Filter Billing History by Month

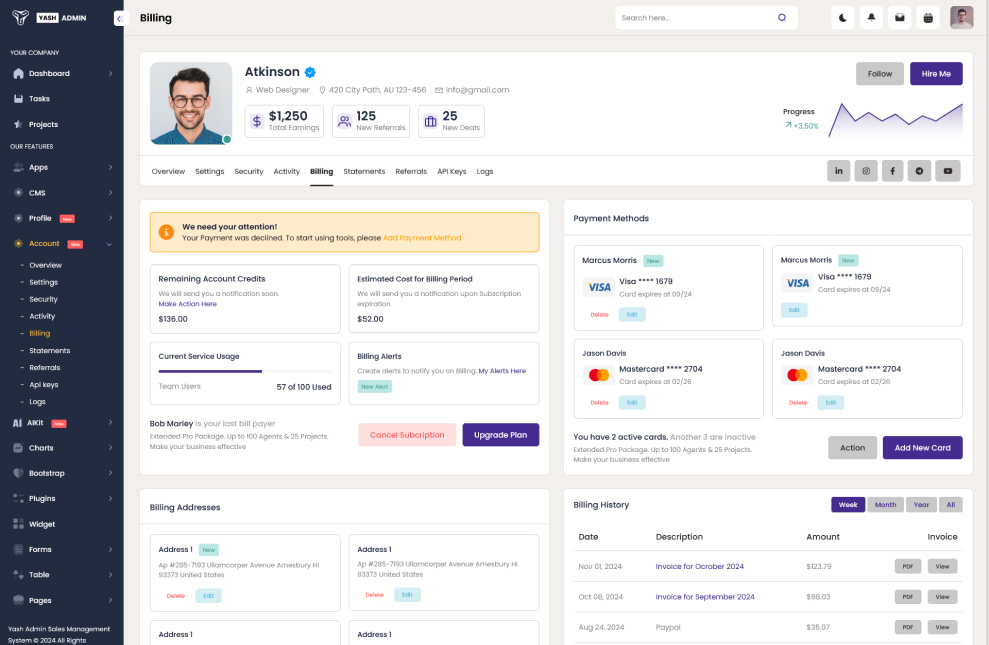pos(885,504)
